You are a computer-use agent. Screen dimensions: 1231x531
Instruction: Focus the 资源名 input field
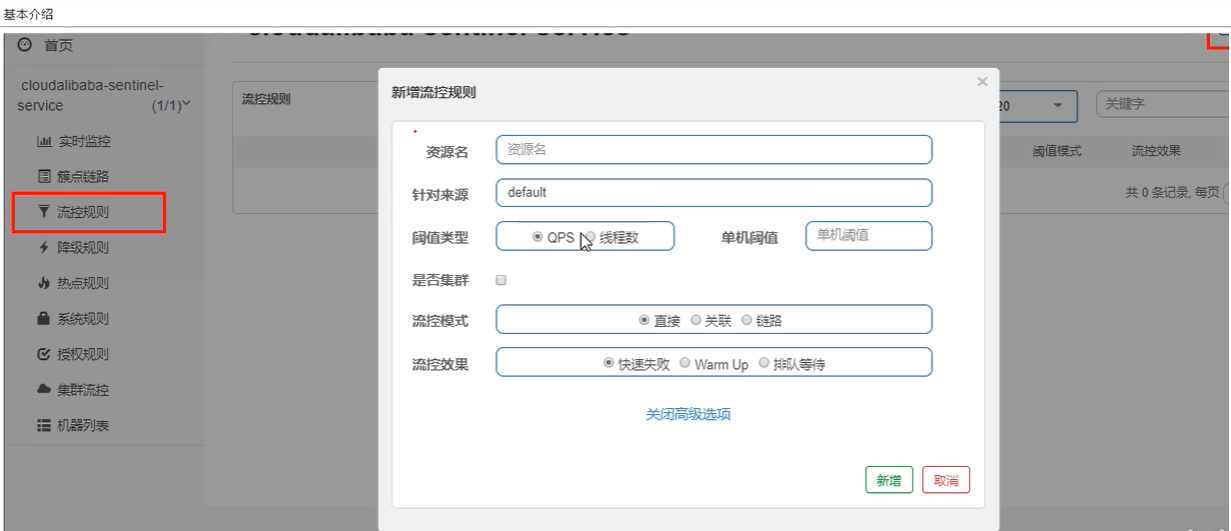tap(714, 150)
